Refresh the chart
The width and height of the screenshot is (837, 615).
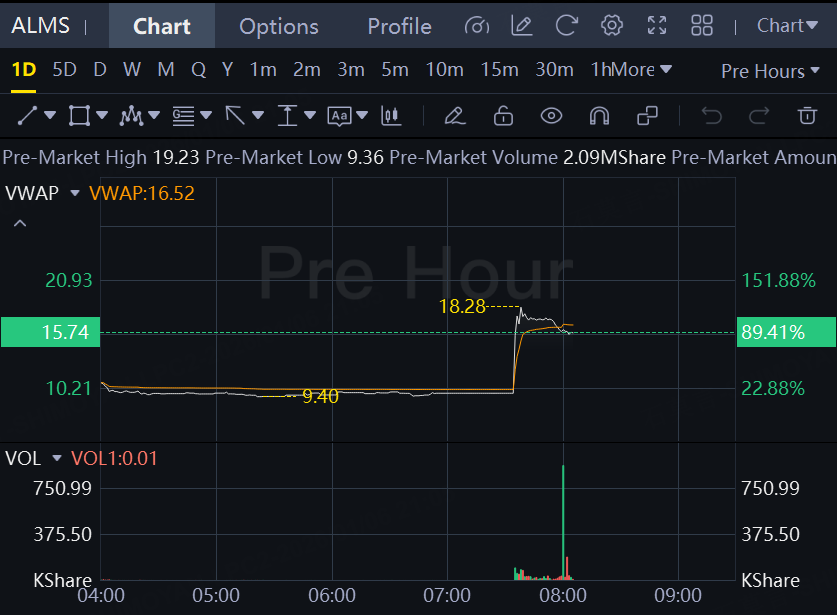(x=566, y=26)
